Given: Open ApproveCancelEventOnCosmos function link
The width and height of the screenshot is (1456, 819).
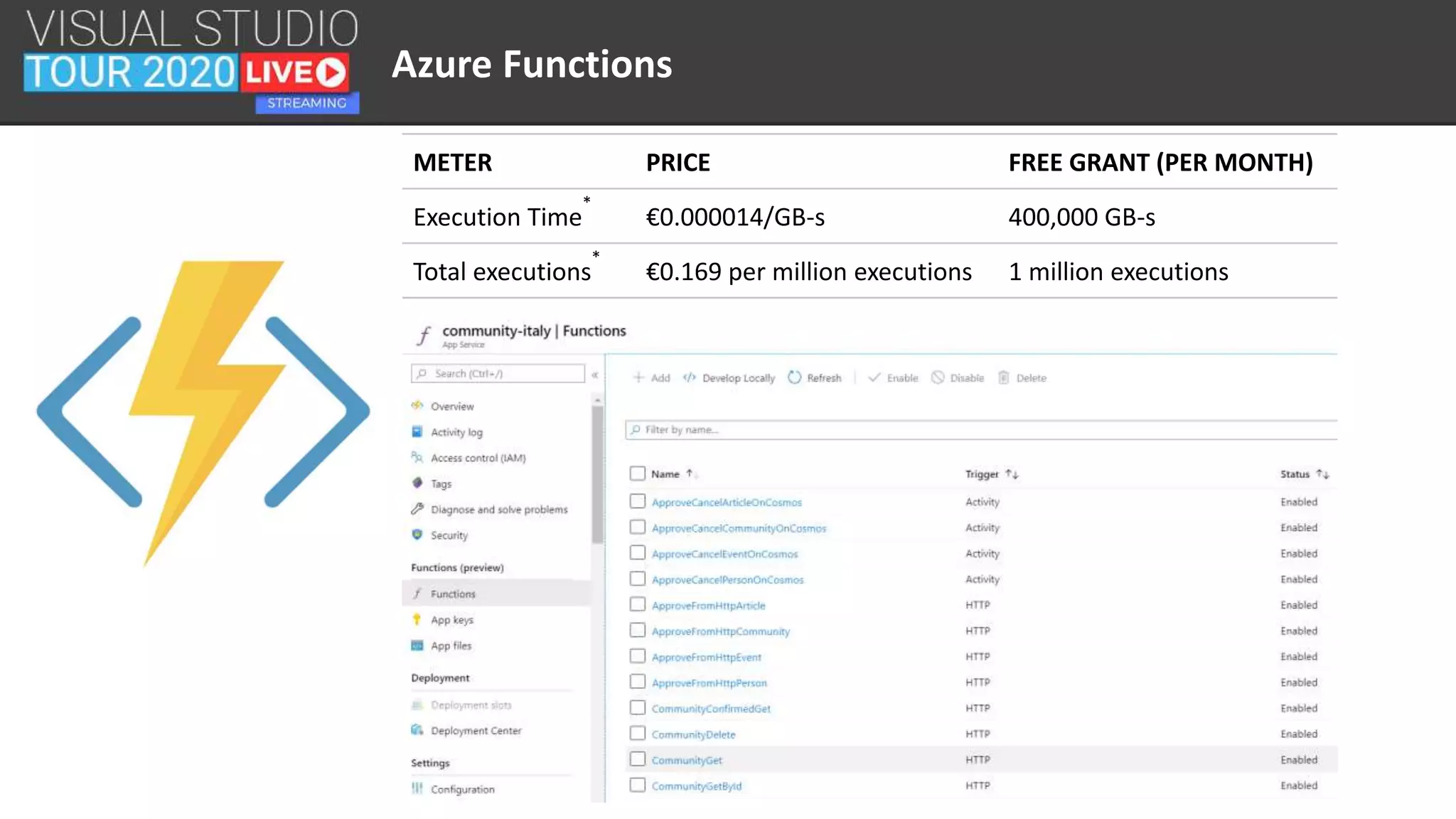Looking at the screenshot, I should [x=724, y=554].
